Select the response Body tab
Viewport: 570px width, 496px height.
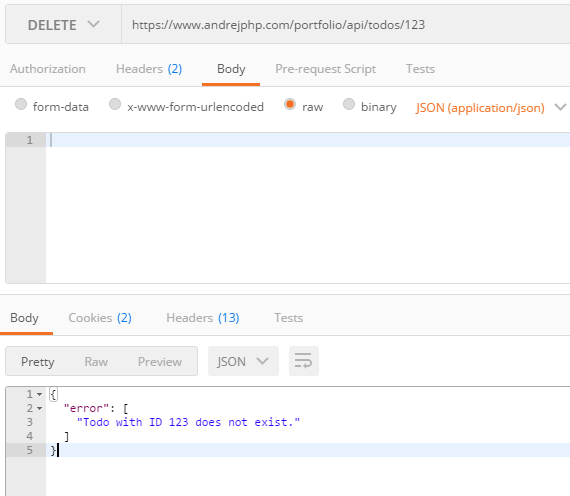coord(24,318)
